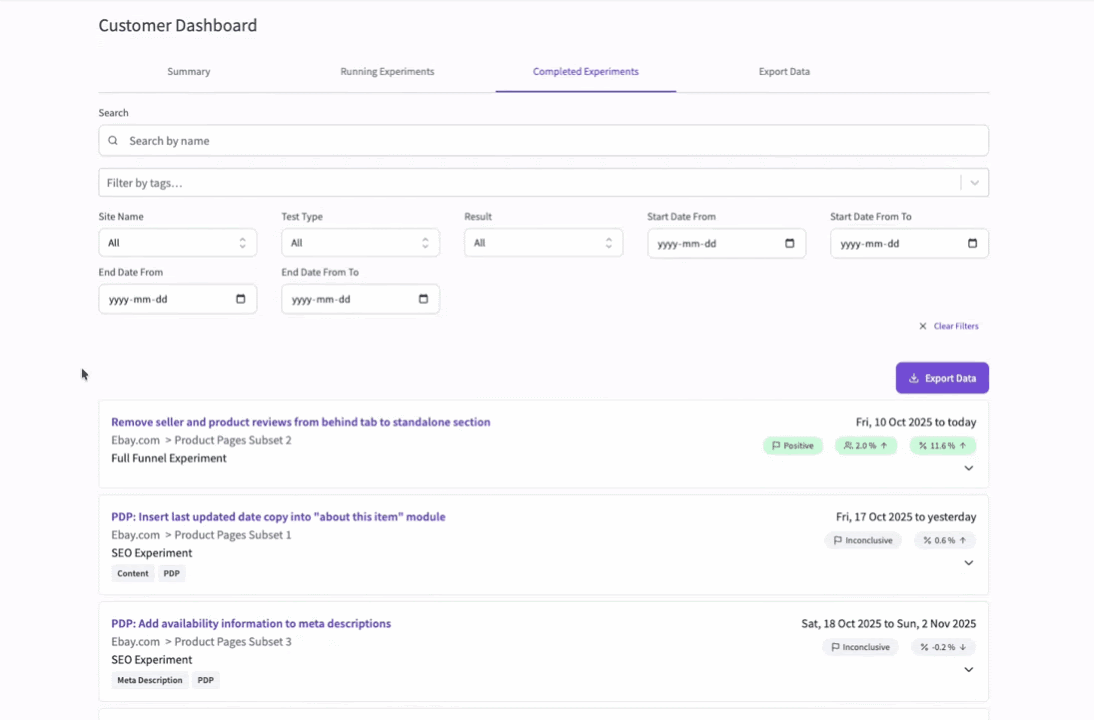
Task: Click the Positive flag badge
Action: click(x=792, y=446)
